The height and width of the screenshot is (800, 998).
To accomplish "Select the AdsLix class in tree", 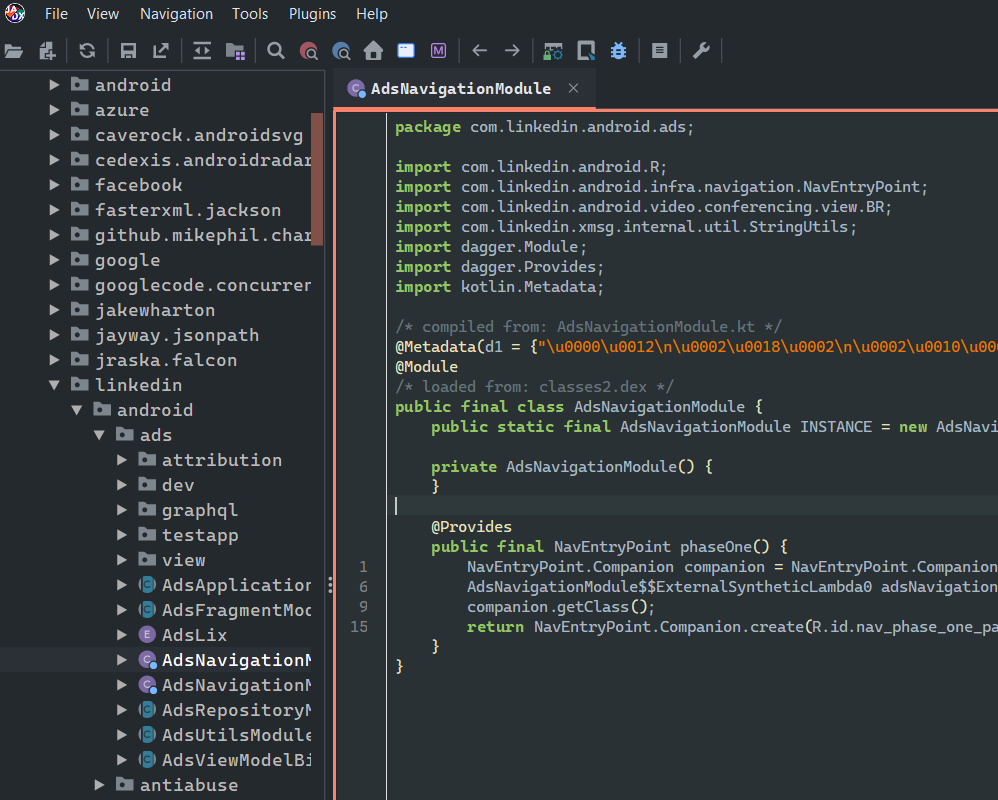I will 194,635.
